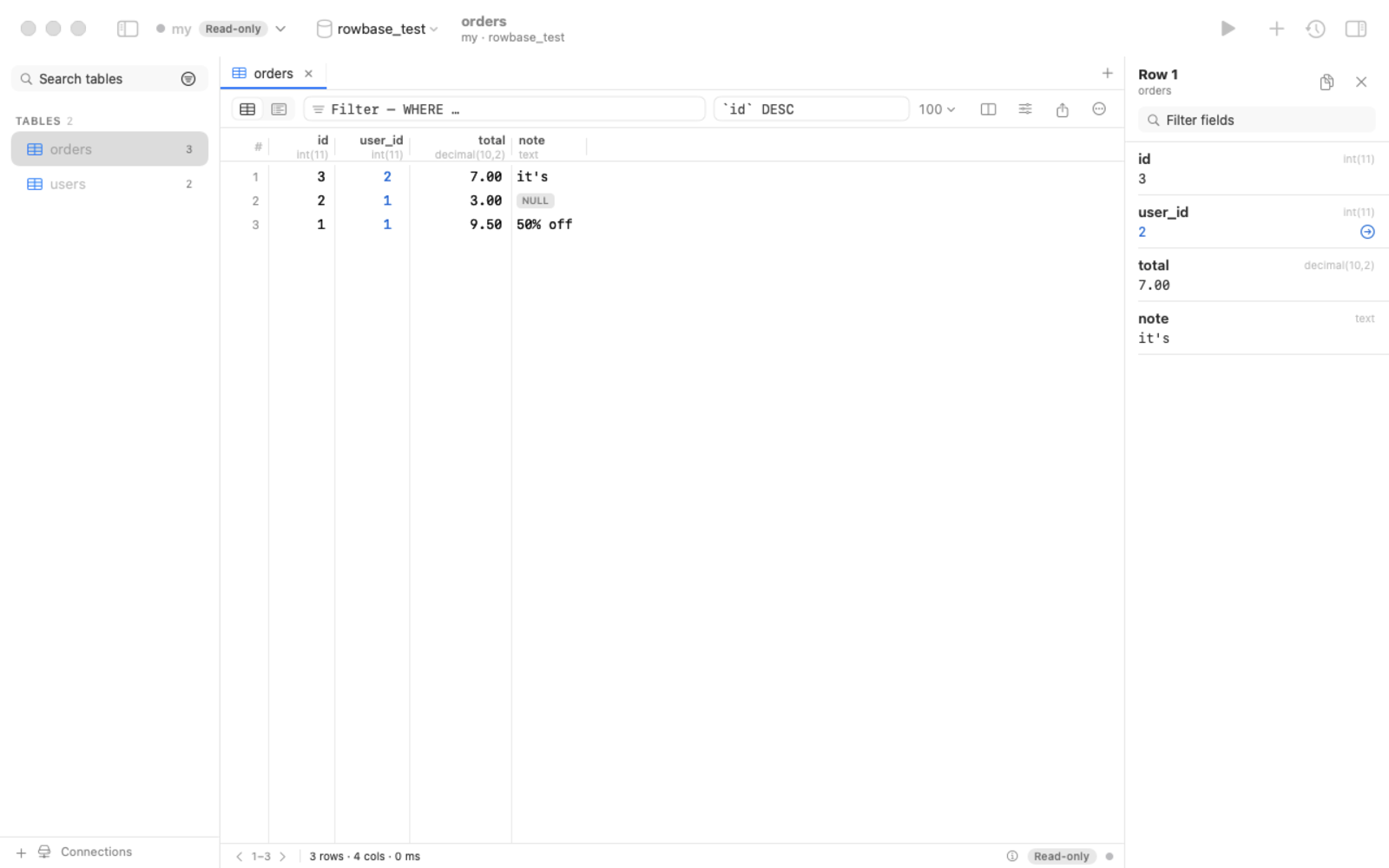Export data with share icon
This screenshot has height=868, width=1389.
pos(1062,109)
